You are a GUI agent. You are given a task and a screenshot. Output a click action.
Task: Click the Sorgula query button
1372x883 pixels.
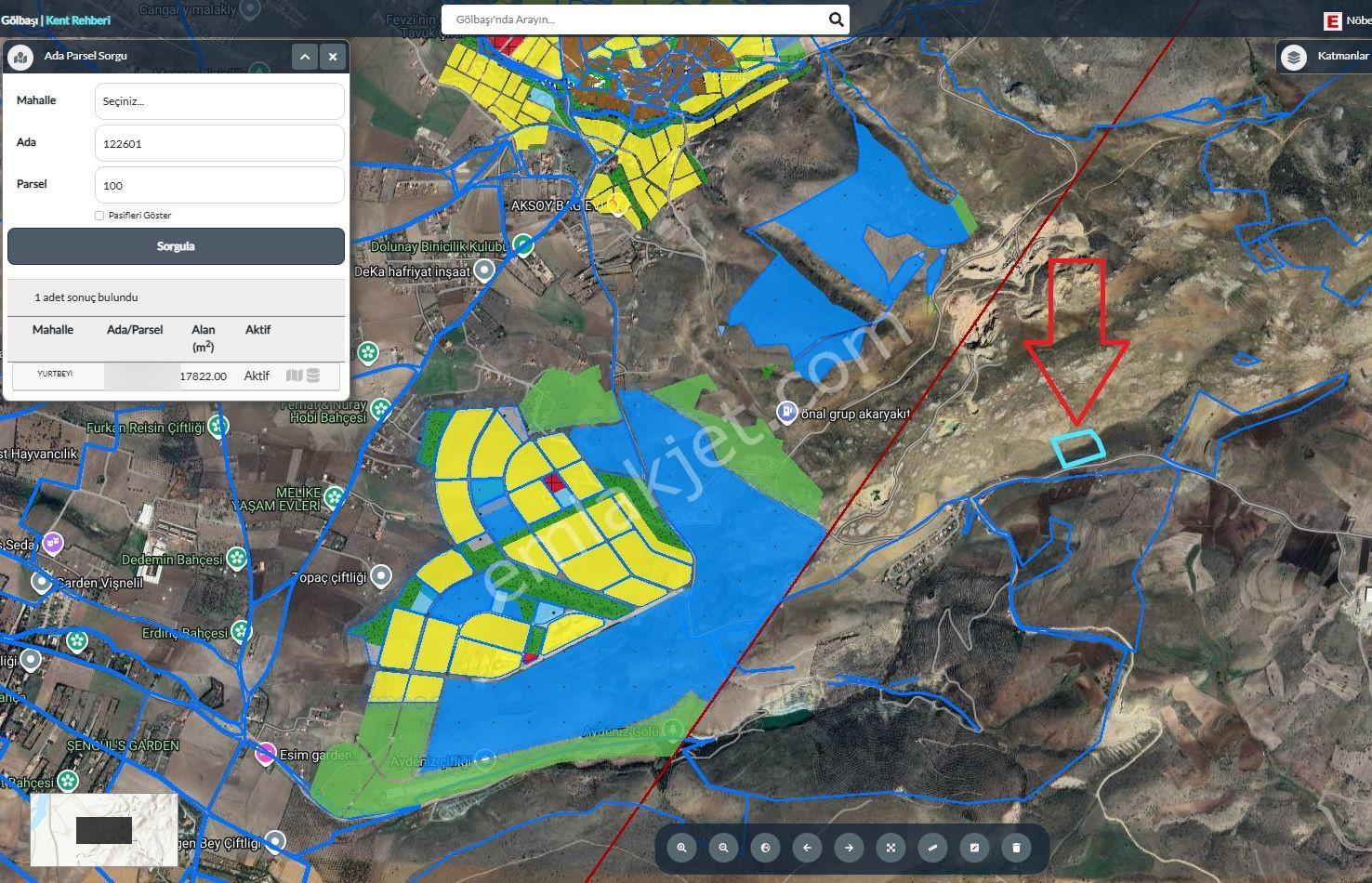coord(176,246)
